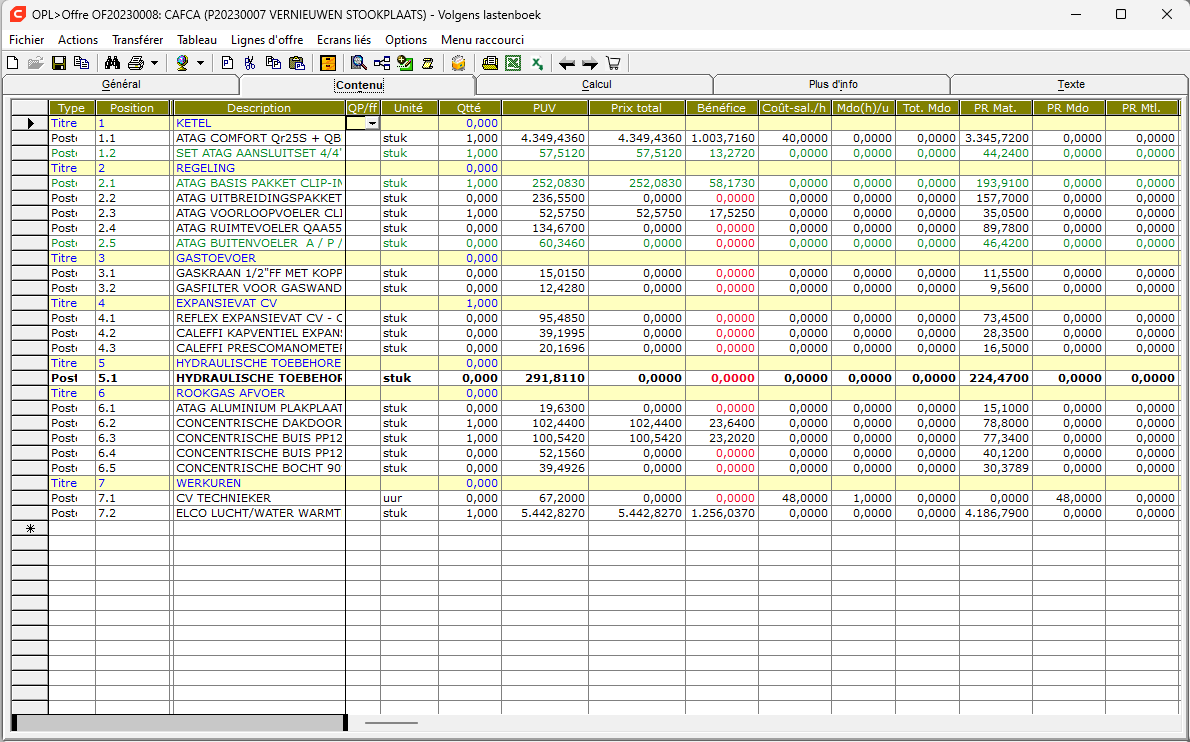Screen dimensions: 1190x742
Task: Click the PUV column header
Action: tap(545, 108)
